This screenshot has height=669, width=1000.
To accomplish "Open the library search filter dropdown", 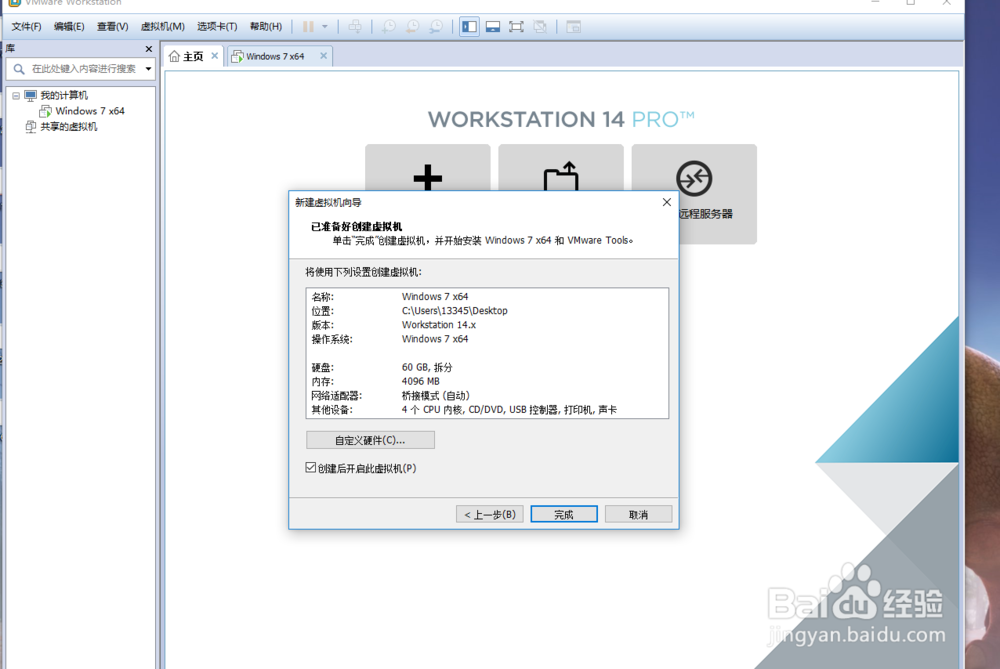I will click(149, 69).
